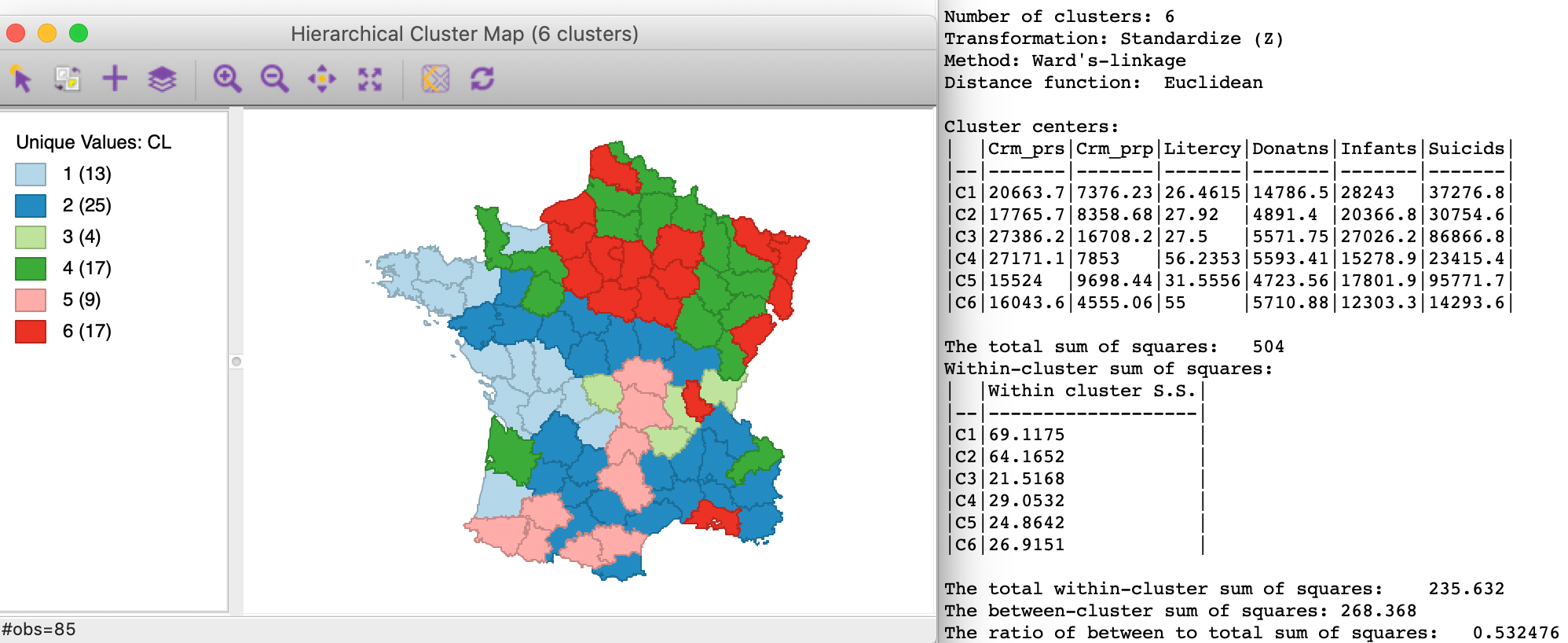This screenshot has height=643, width=1568.
Task: Click the dark green cluster 4 swatch
Action: 31,268
